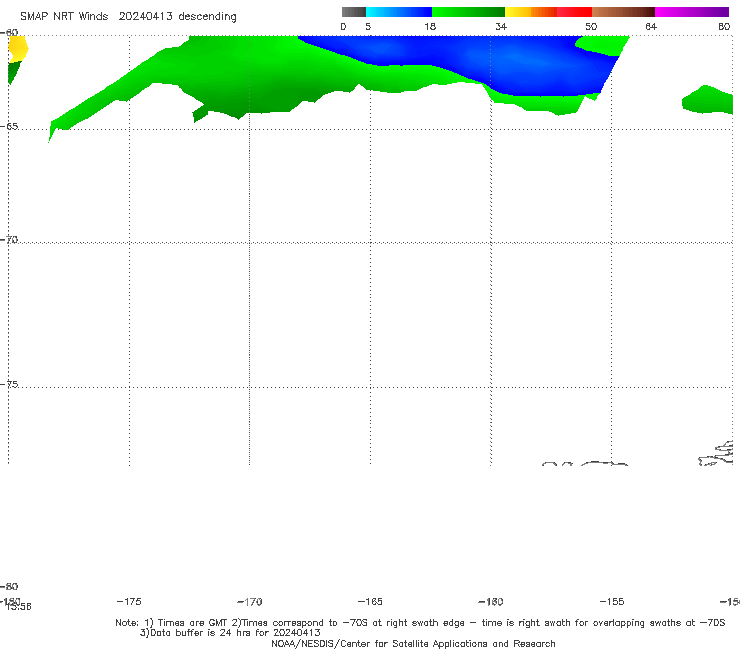Click the magenta segment of the colorbar
The height and width of the screenshot is (650, 740).
point(692,12)
